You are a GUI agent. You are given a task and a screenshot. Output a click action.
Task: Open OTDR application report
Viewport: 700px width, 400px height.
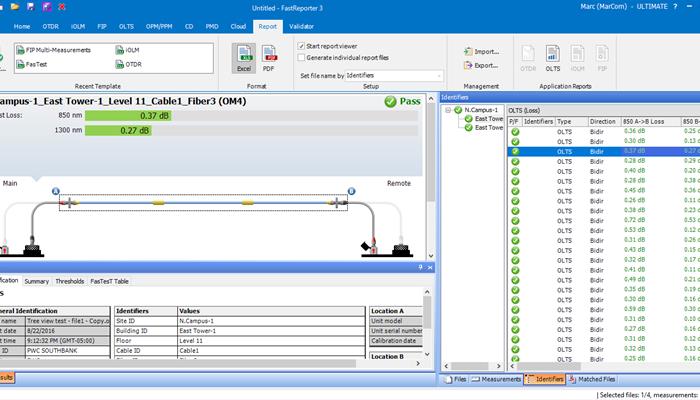pyautogui.click(x=528, y=58)
